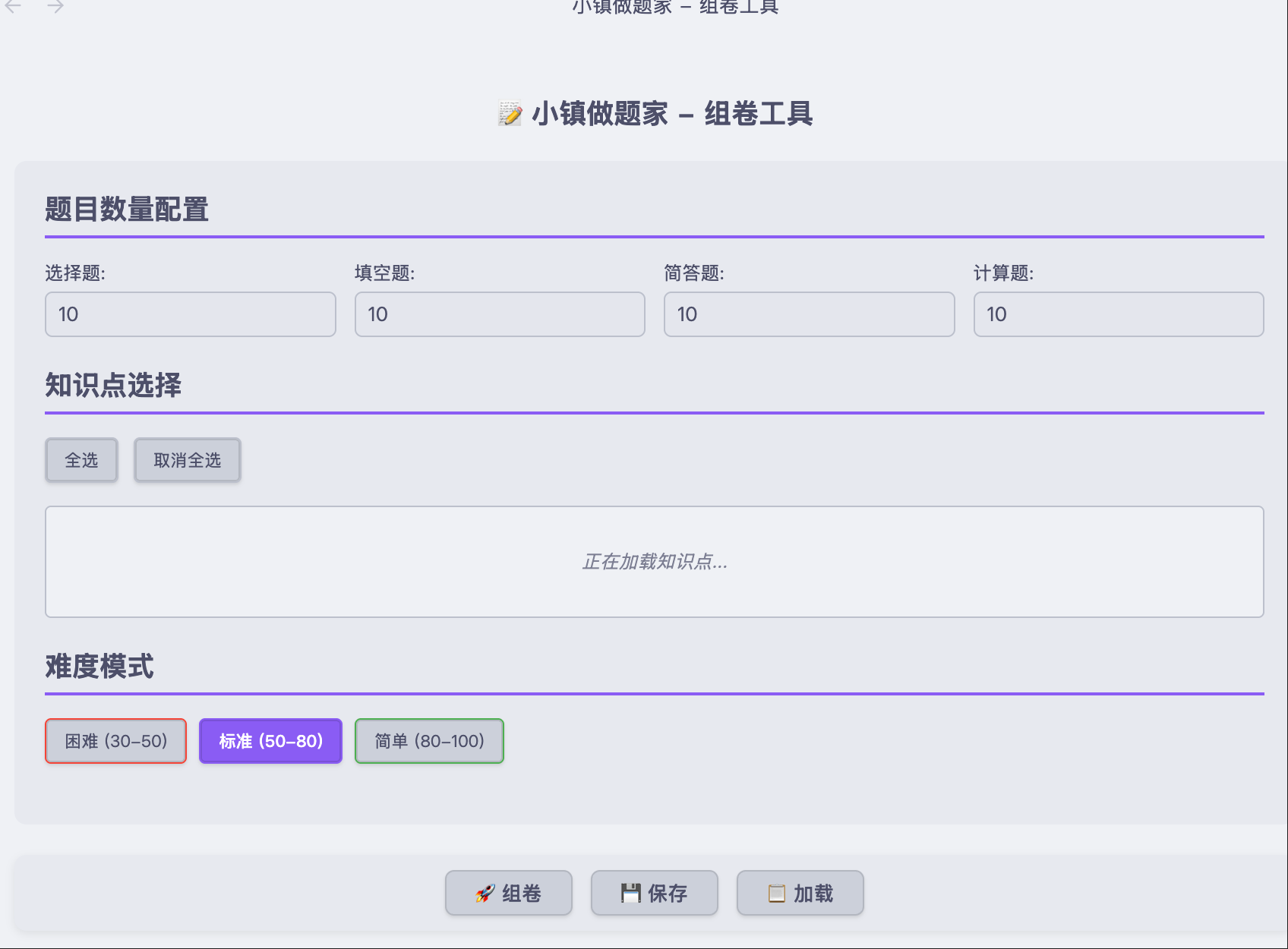
Task: Click the forward navigation arrow
Action: coord(55,7)
